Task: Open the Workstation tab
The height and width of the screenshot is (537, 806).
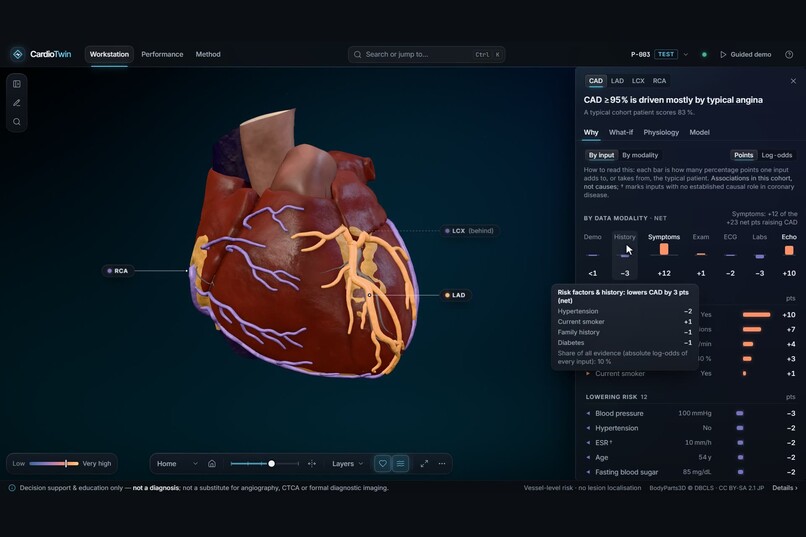Action: click(109, 54)
